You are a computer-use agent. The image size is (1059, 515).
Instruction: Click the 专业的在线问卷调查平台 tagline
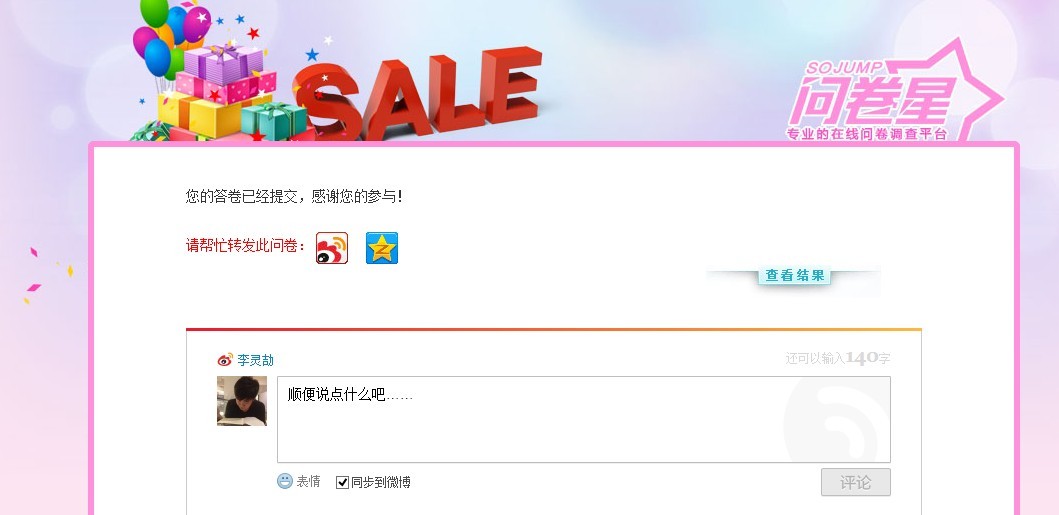pos(867,134)
